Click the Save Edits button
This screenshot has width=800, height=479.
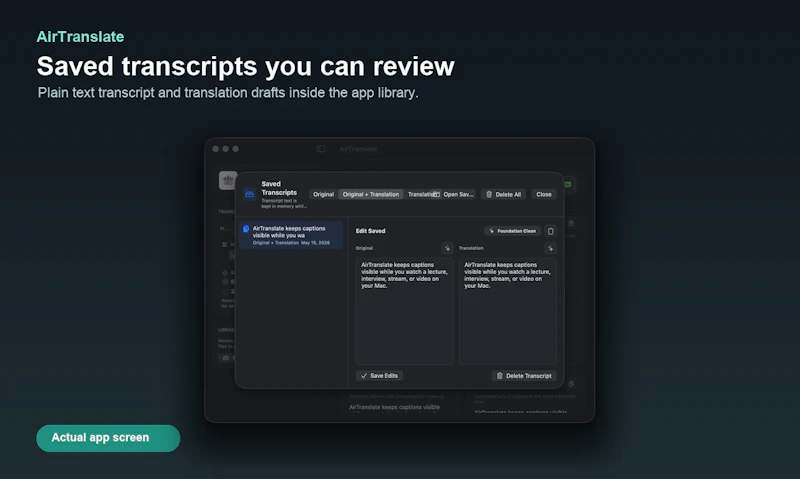(380, 375)
